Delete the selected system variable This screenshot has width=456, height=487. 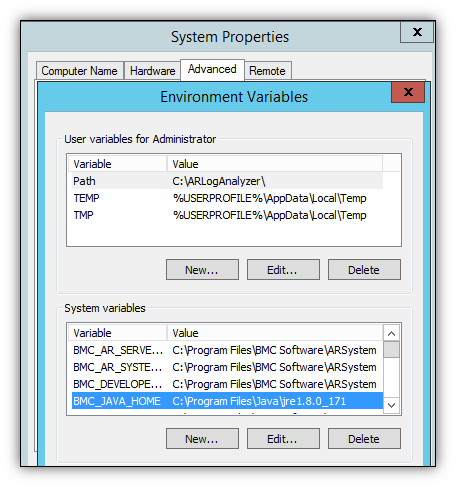click(x=364, y=439)
